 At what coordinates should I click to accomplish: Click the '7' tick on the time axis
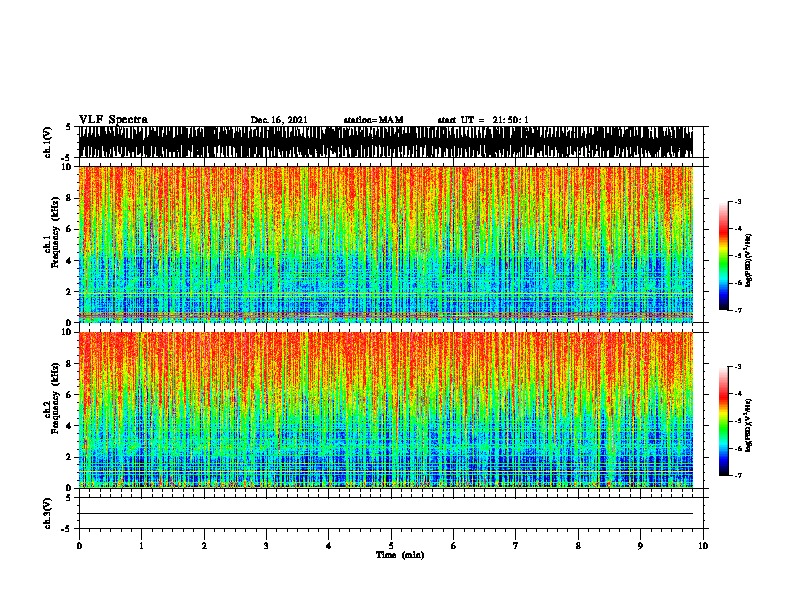(516, 546)
